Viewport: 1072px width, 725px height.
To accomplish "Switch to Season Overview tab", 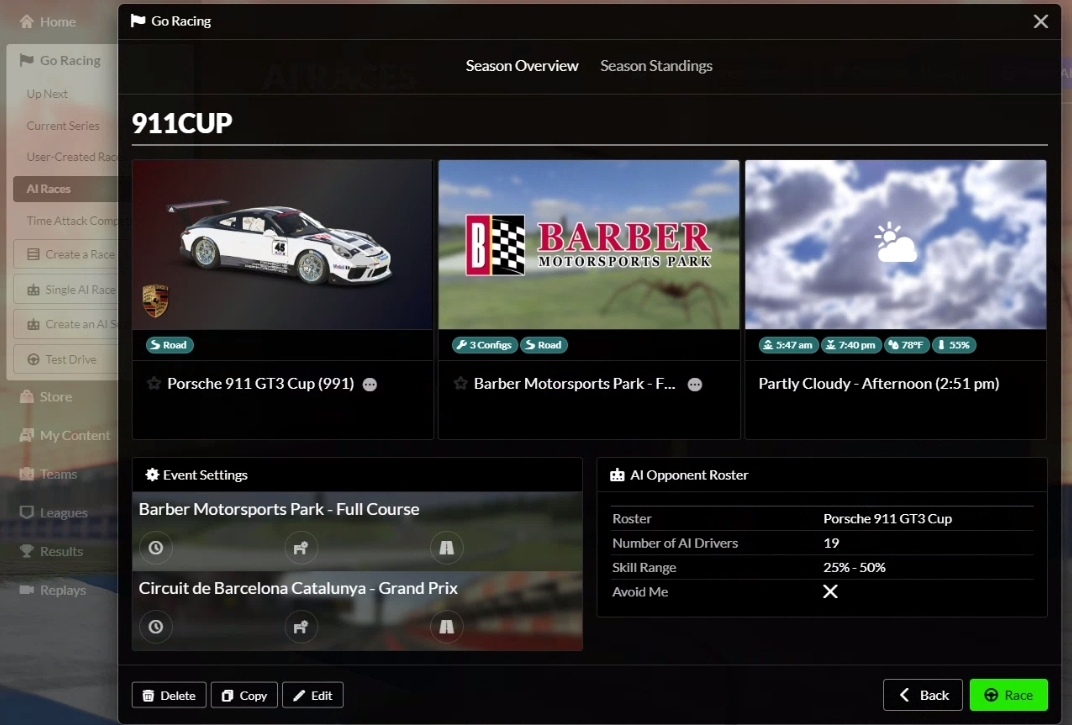I will pos(522,66).
